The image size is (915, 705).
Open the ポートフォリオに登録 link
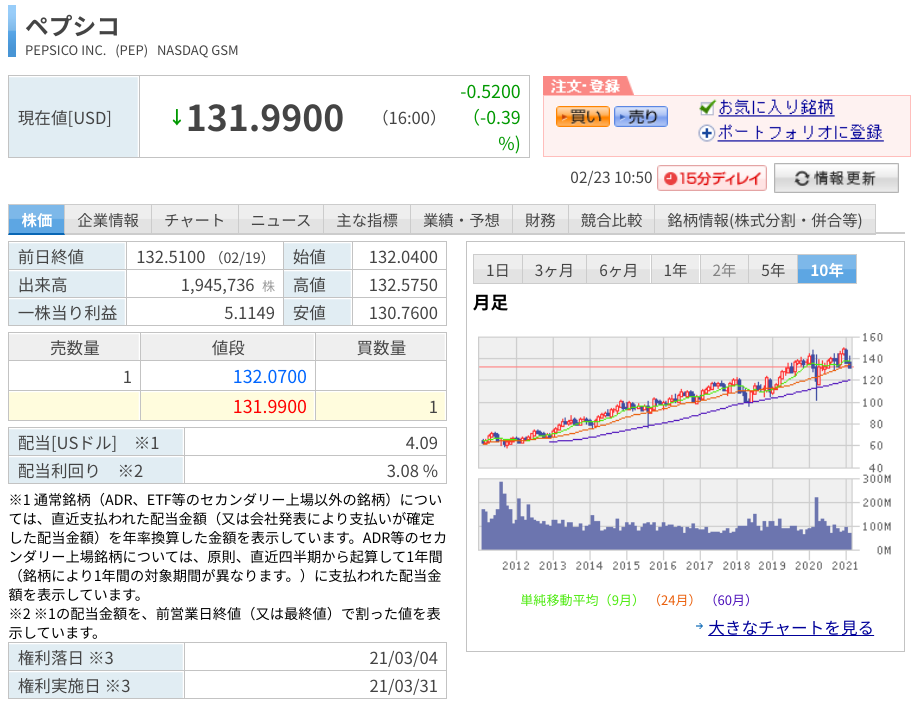800,132
